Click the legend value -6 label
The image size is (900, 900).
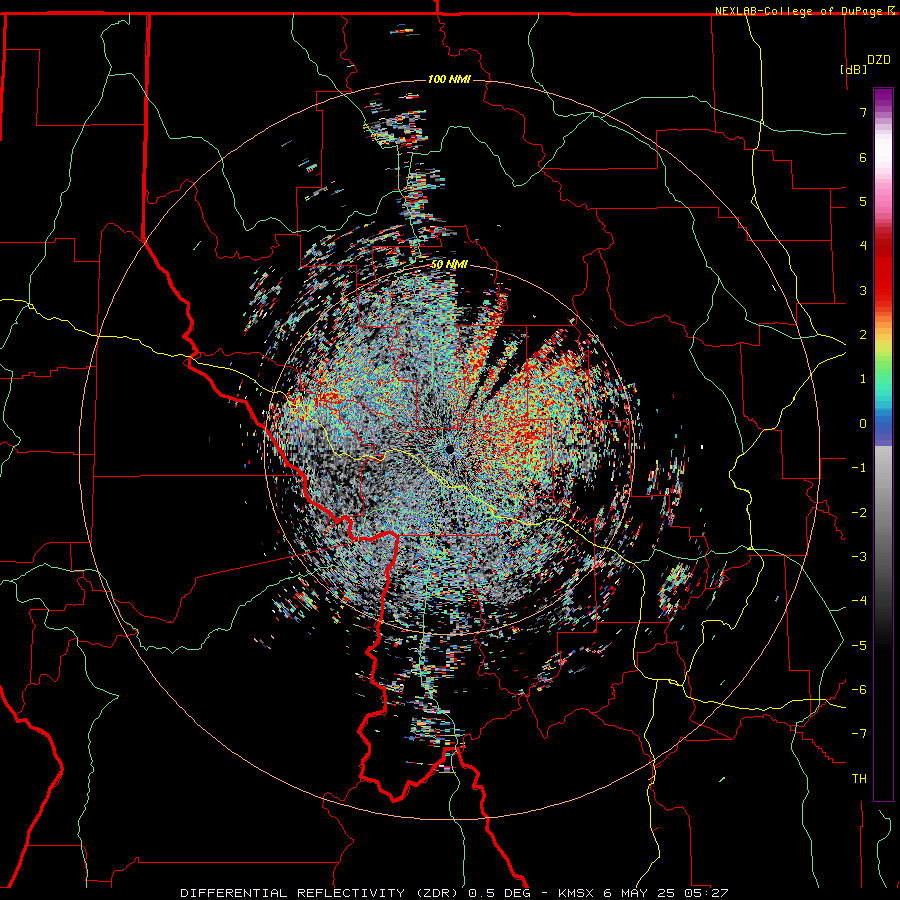click(859, 690)
